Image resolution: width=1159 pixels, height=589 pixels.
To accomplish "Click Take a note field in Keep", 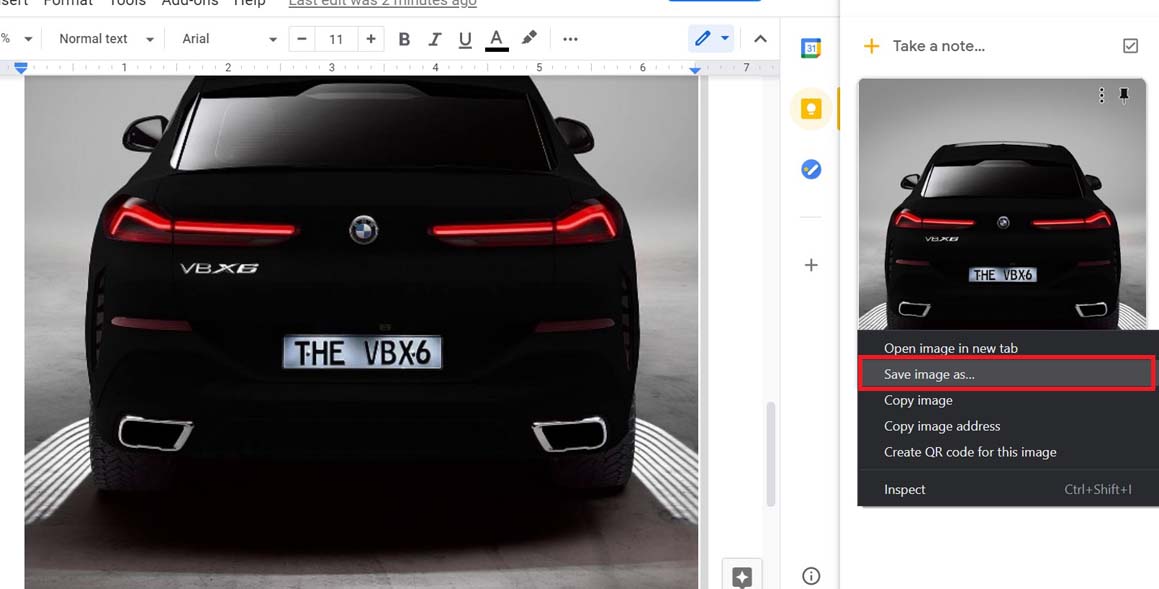I will (x=938, y=46).
